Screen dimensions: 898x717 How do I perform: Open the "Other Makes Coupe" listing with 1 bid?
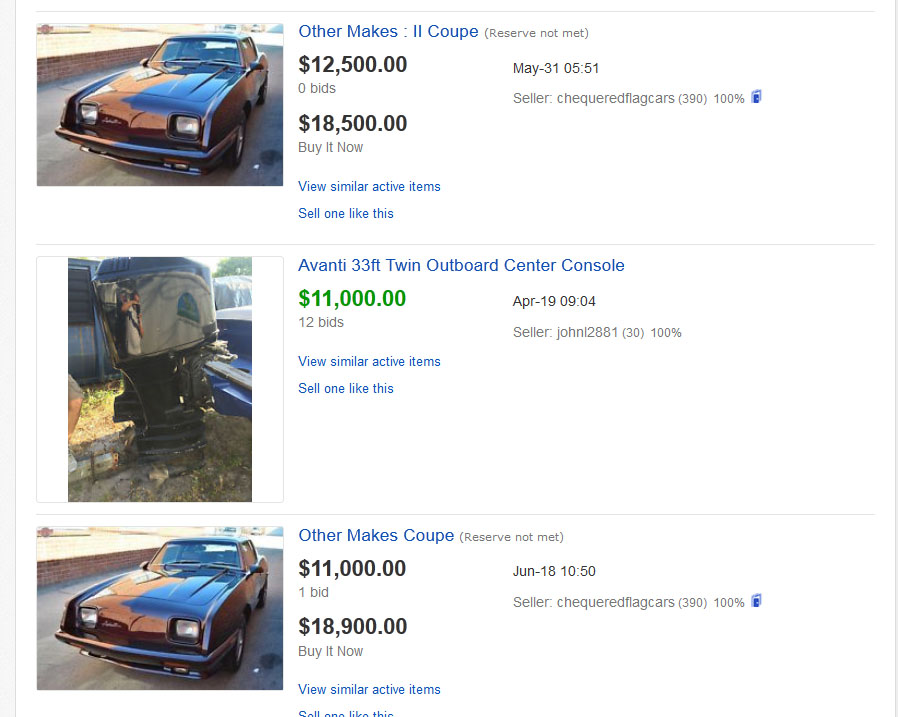coord(376,536)
